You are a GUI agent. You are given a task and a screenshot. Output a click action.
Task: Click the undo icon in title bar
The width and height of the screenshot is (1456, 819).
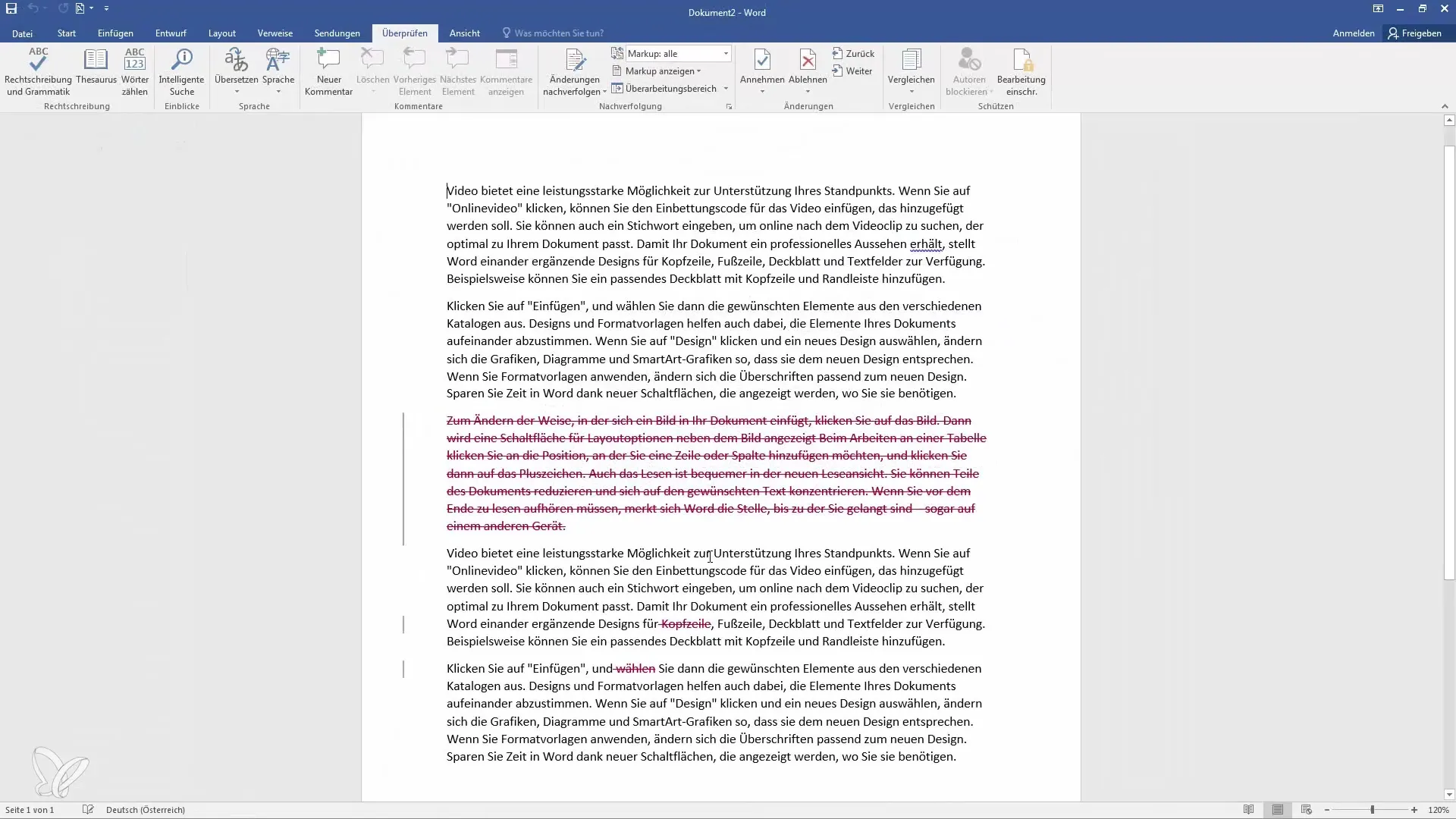pyautogui.click(x=33, y=8)
